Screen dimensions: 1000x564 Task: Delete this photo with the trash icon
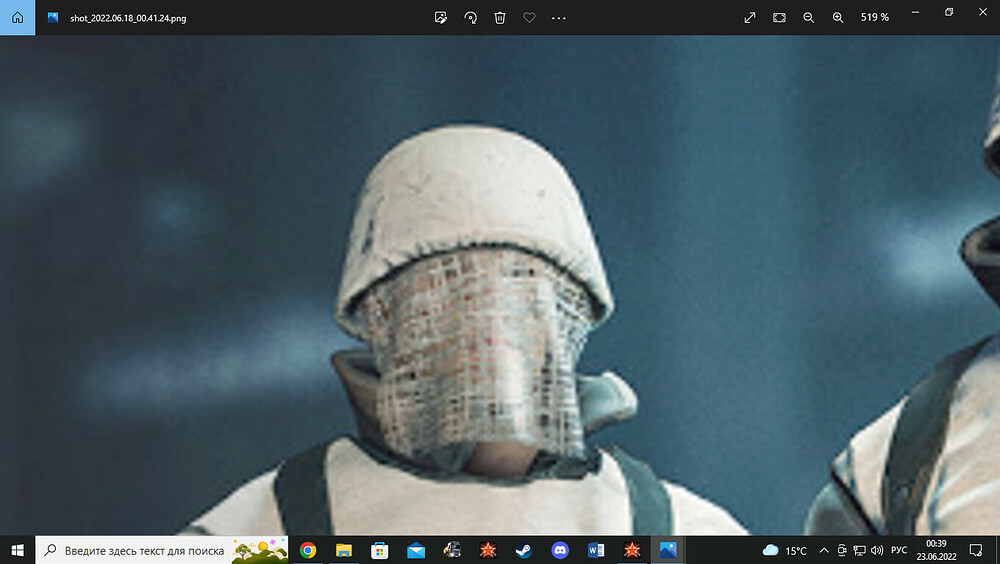click(500, 18)
